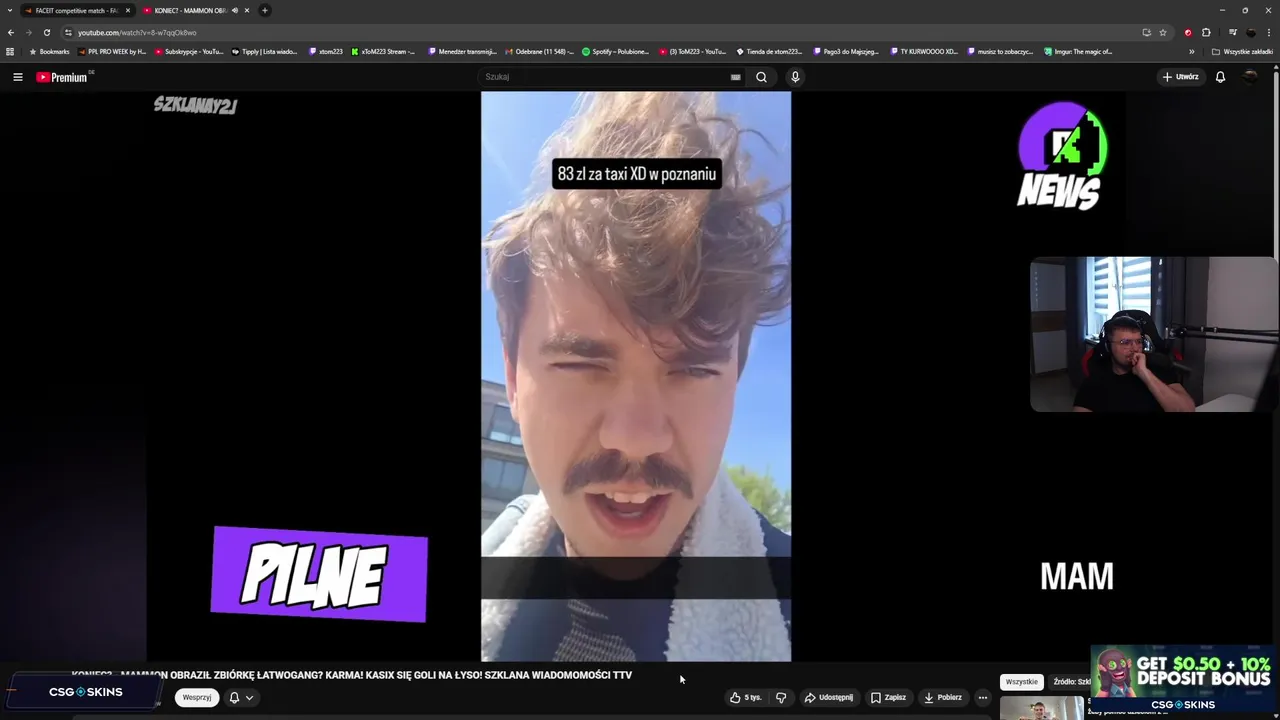The height and width of the screenshot is (720, 1280).
Task: Open Tipply | Lista wiadomości bookmark
Action: 265,51
